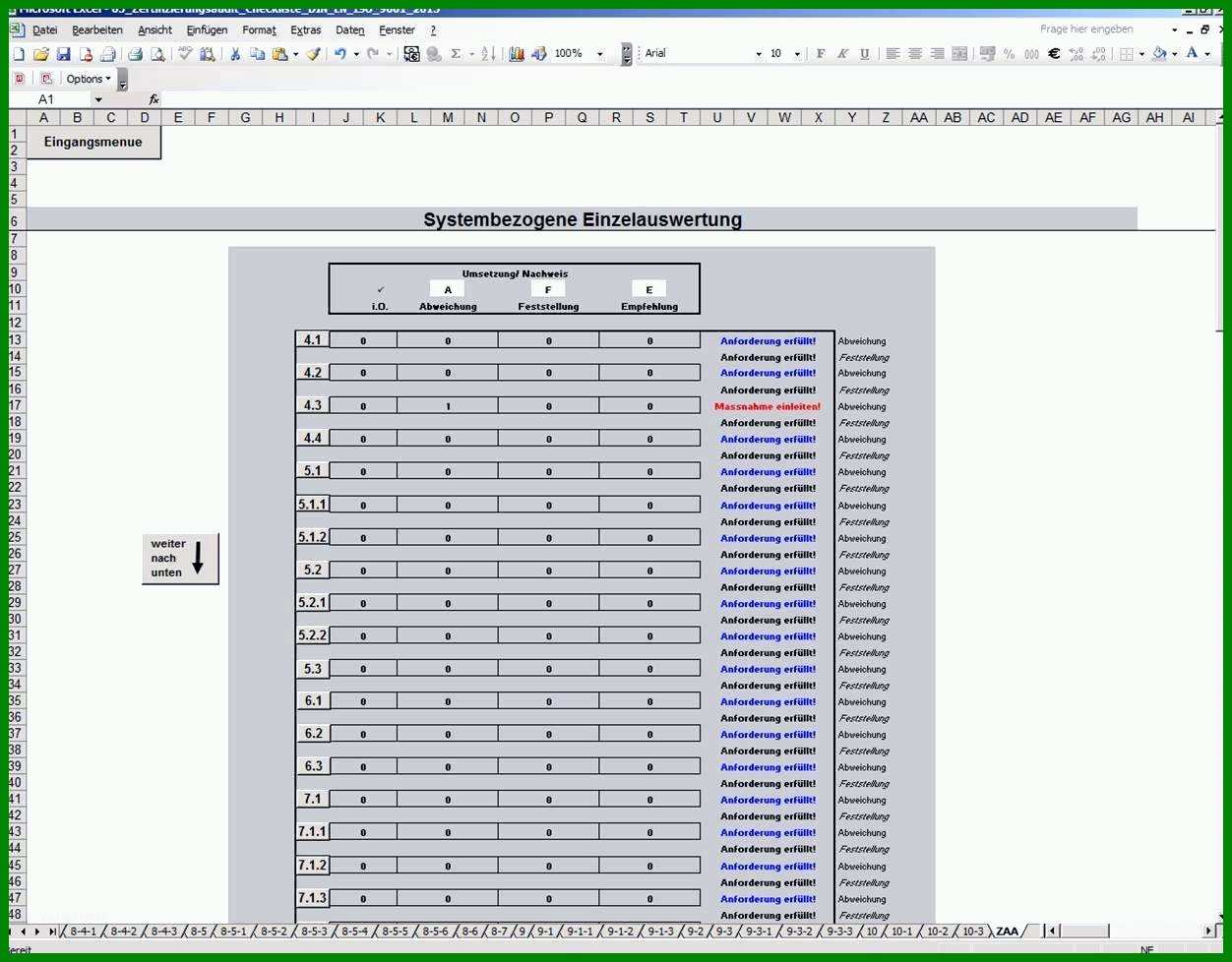The image size is (1232, 962).
Task: Copy the selection
Action: click(x=257, y=54)
